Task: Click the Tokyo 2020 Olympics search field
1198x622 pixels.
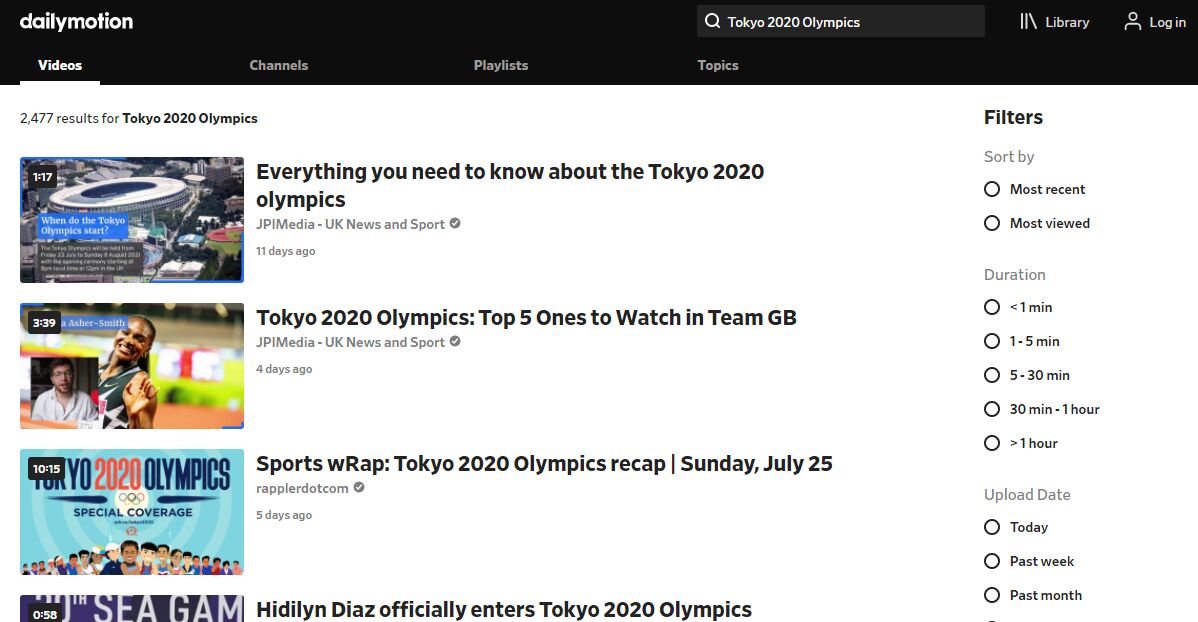Action: pos(850,21)
